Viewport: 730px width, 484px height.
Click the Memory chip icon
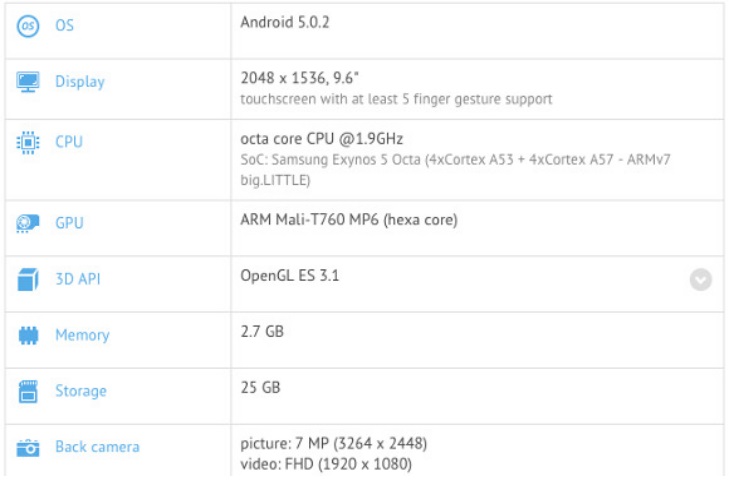[29, 336]
